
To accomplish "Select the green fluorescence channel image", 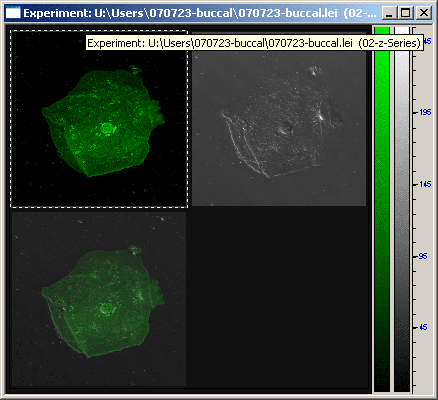I will [x=99, y=119].
